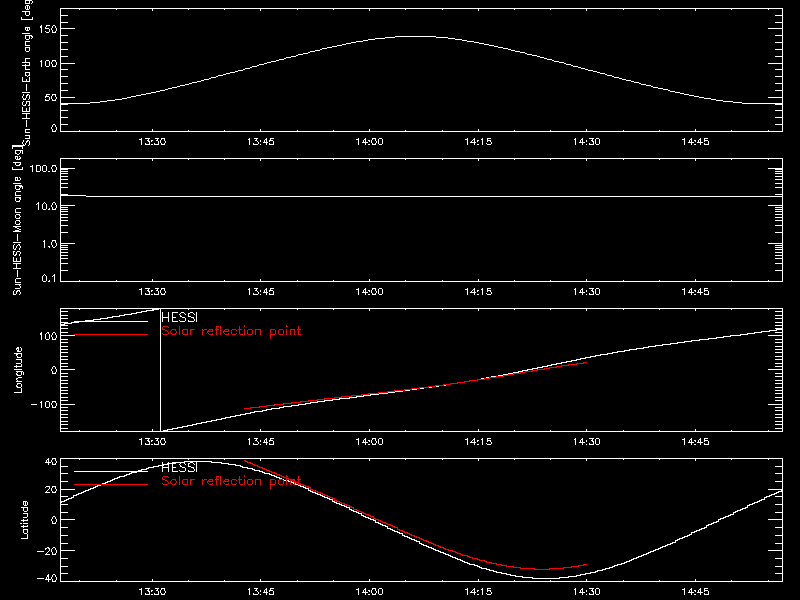This screenshot has height=600, width=800.
Task: Click the 100 tick in Longitude plot
Action: 47,336
